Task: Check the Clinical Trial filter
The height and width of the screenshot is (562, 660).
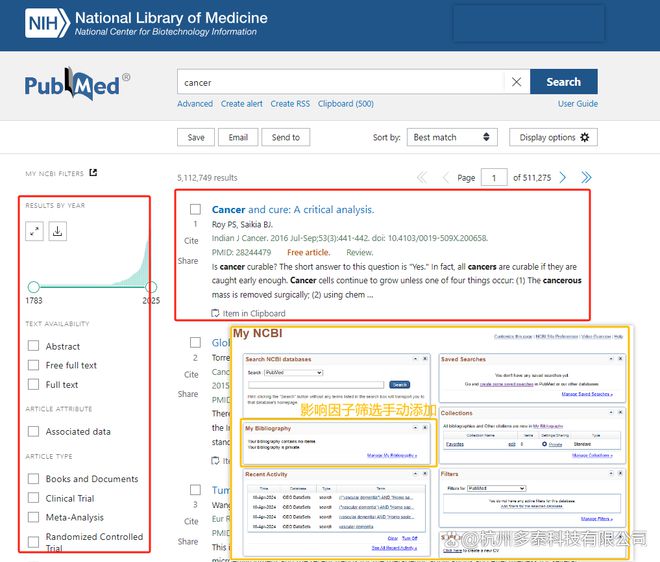Action: 33,498
